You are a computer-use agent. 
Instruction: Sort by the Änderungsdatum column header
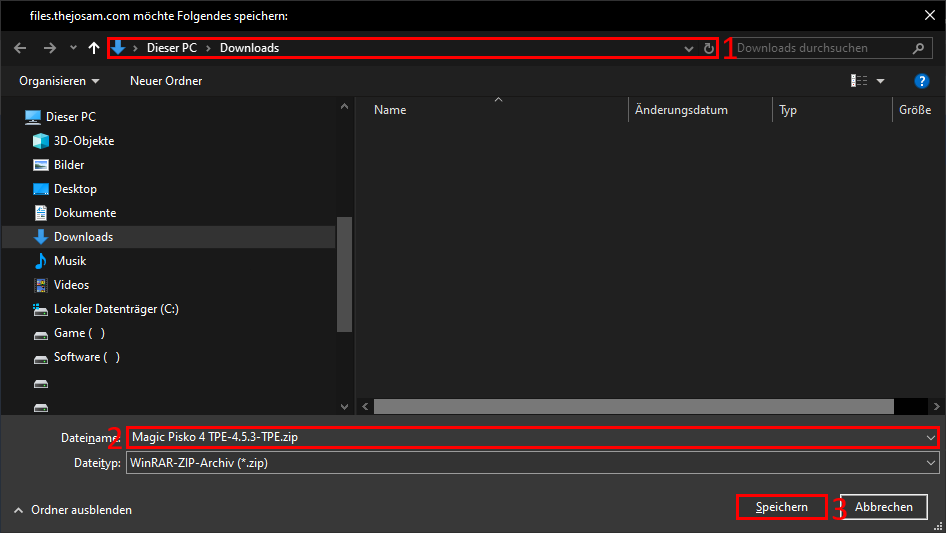[x=681, y=110]
